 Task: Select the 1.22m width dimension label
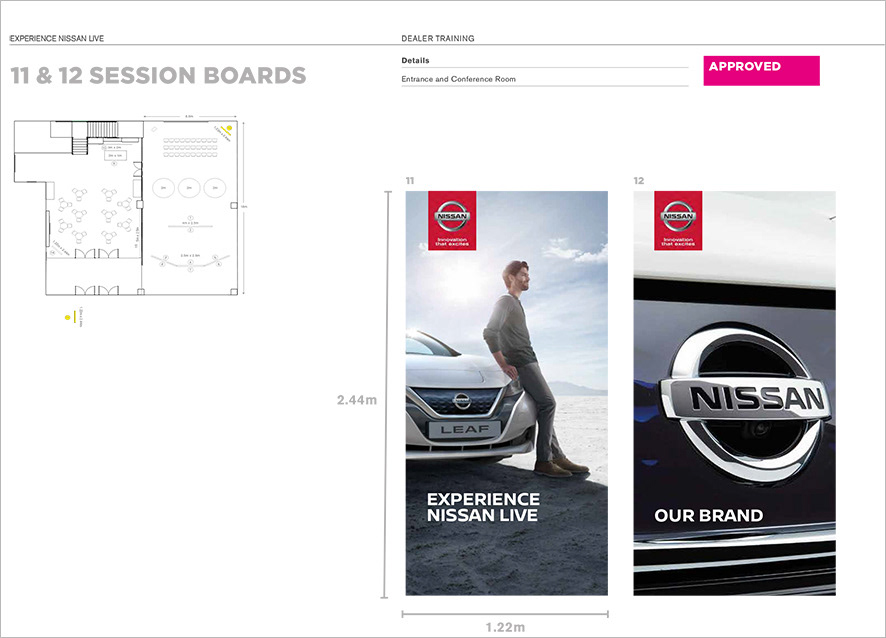(x=507, y=627)
